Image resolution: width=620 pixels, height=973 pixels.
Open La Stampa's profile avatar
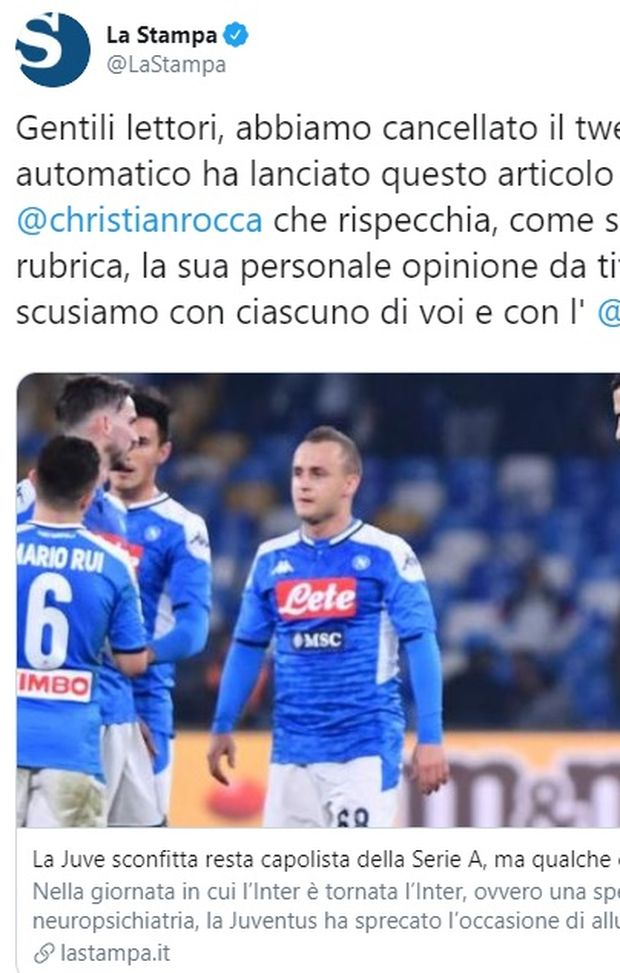point(53,49)
